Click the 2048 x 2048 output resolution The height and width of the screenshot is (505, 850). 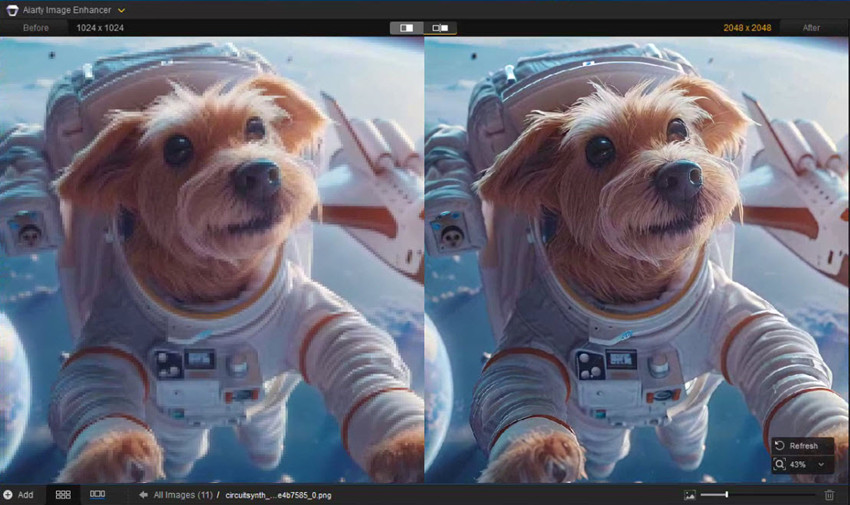(x=747, y=28)
